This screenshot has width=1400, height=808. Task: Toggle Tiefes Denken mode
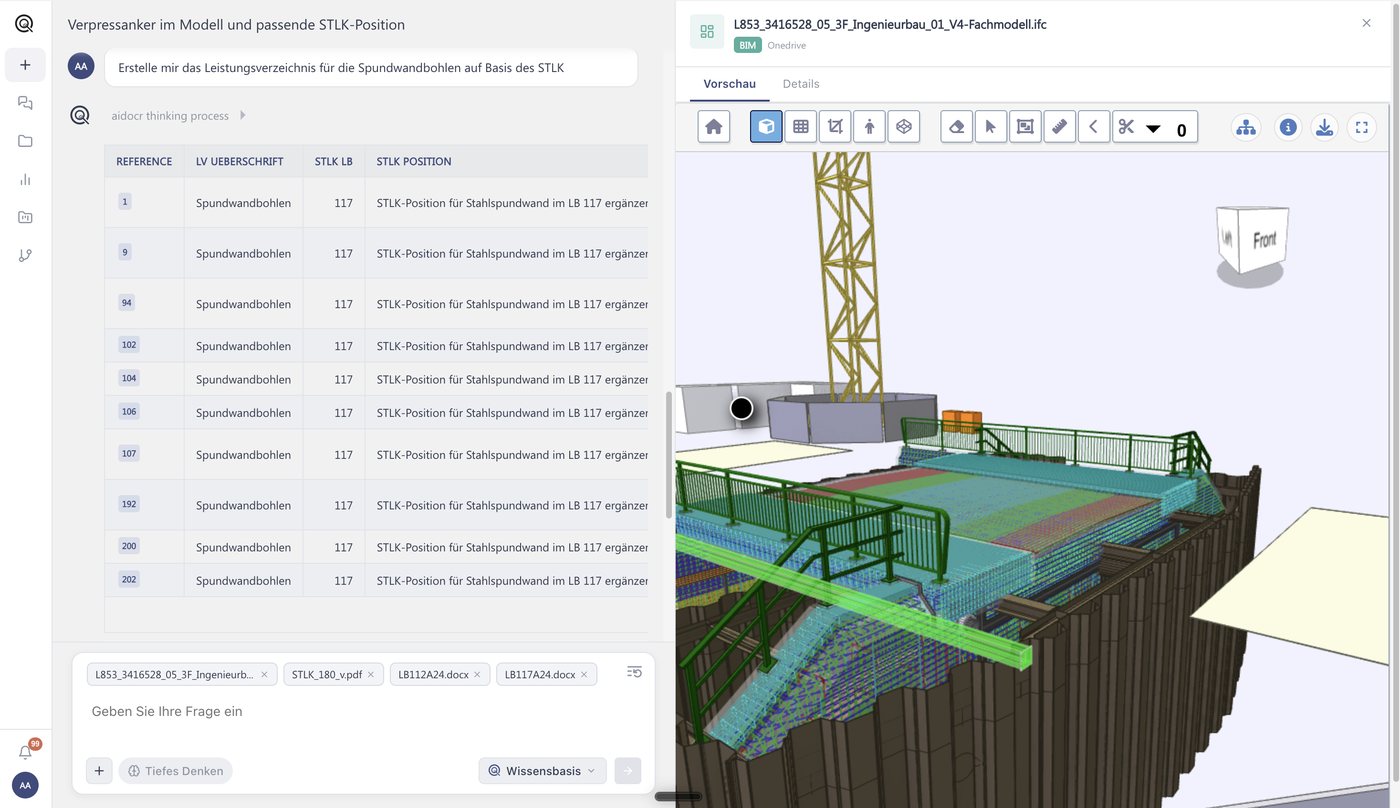176,771
